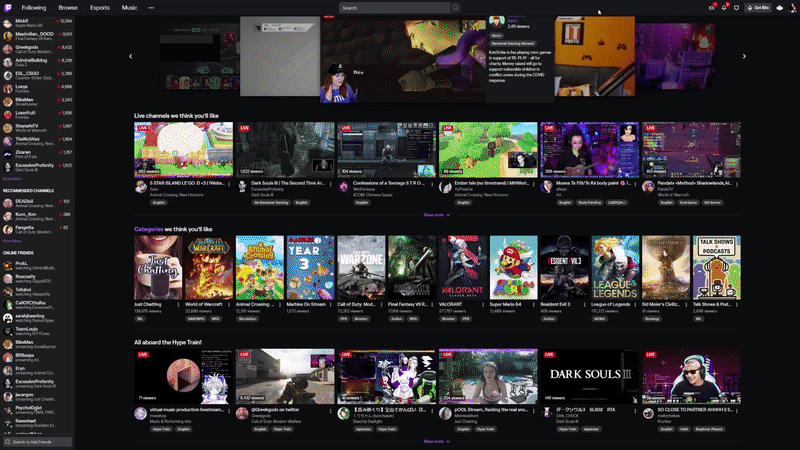Go to previous featured stream carousel arrow
This screenshot has width=800, height=450.
131,56
